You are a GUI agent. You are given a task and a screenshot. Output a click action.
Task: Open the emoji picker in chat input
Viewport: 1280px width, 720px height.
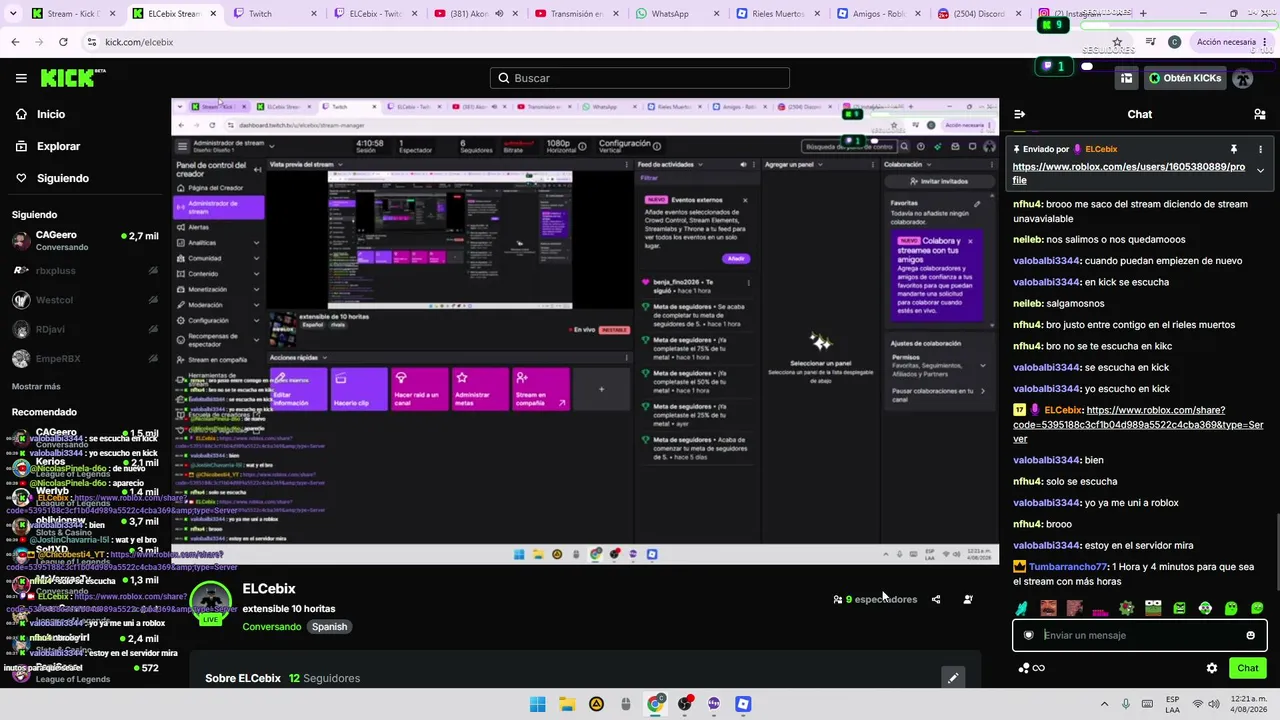(x=1250, y=635)
